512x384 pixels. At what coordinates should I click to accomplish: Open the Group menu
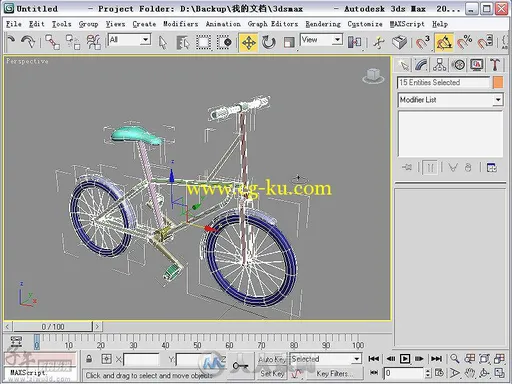coord(88,24)
